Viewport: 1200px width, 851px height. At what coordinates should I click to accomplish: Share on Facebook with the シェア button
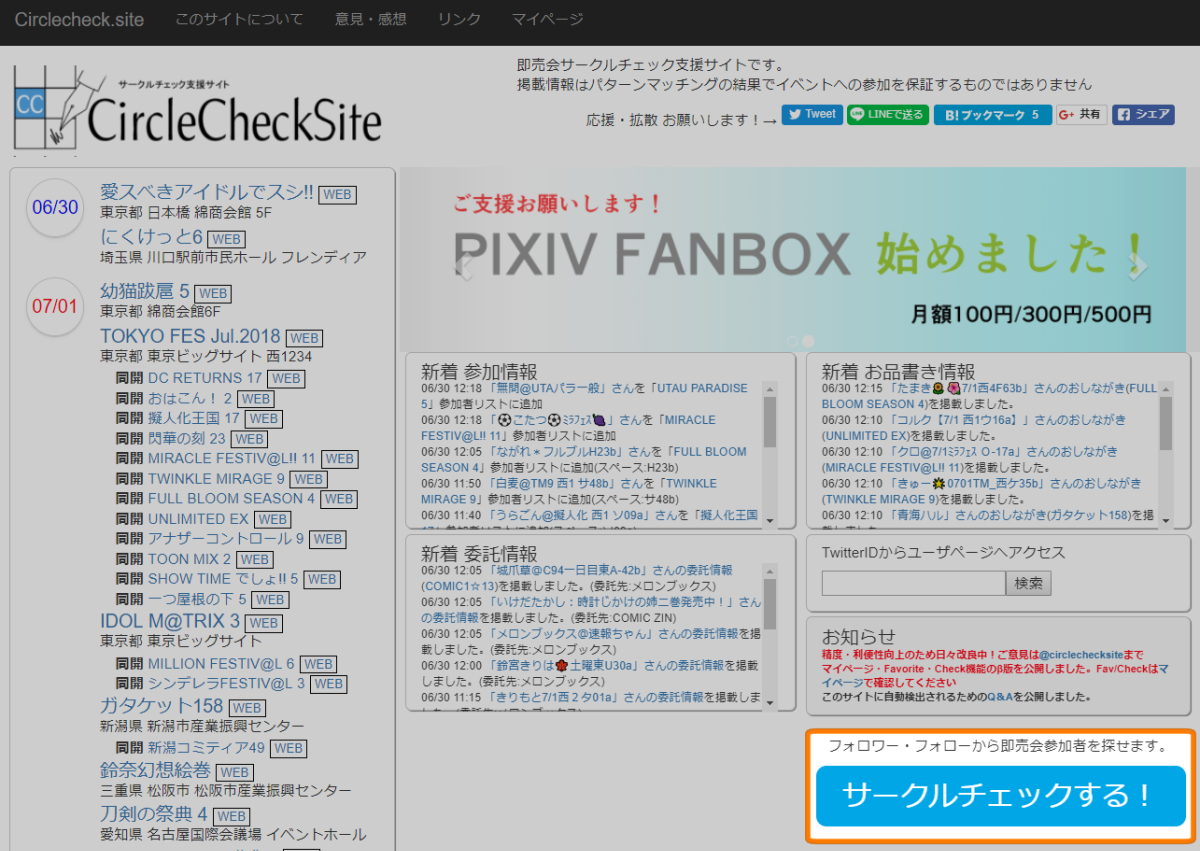1143,115
